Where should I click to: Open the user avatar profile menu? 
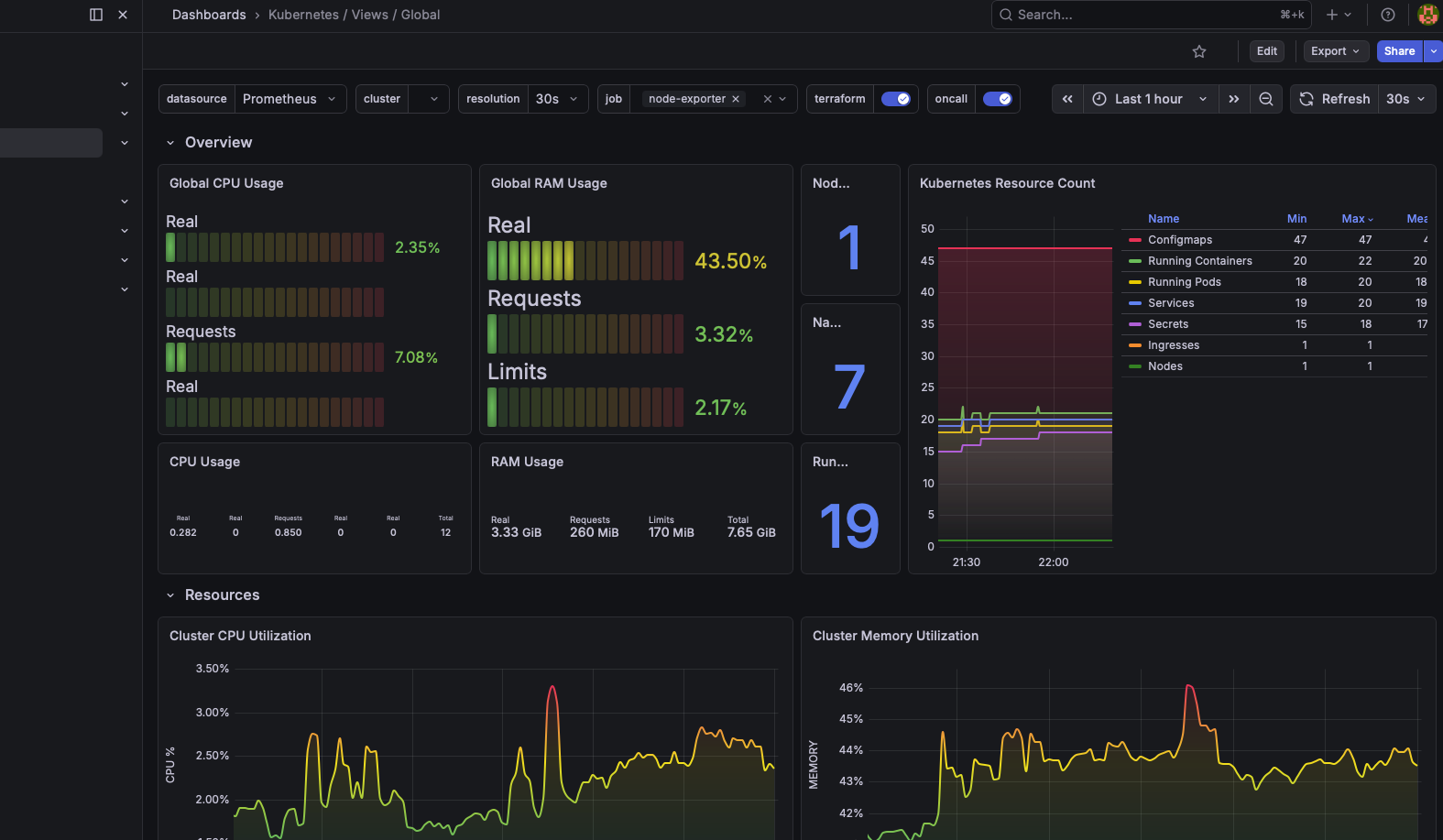(1427, 15)
